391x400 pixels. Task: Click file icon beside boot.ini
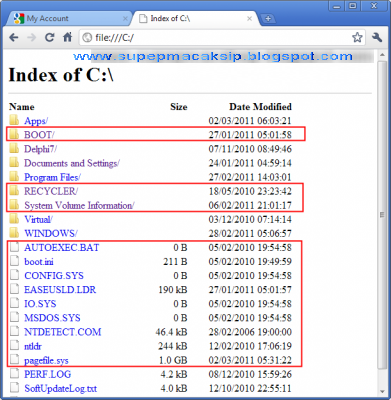[14, 261]
